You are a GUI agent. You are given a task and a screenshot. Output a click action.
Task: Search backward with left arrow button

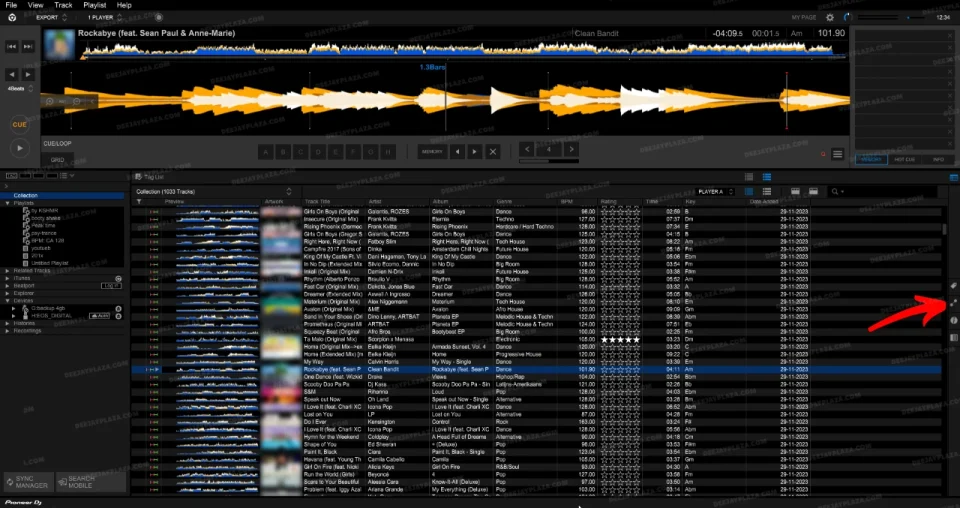click(12, 75)
